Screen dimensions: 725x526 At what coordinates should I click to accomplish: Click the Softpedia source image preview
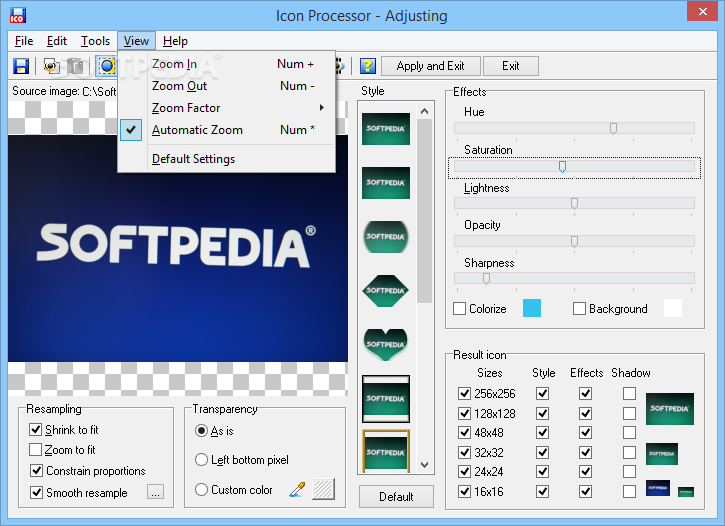coord(178,248)
